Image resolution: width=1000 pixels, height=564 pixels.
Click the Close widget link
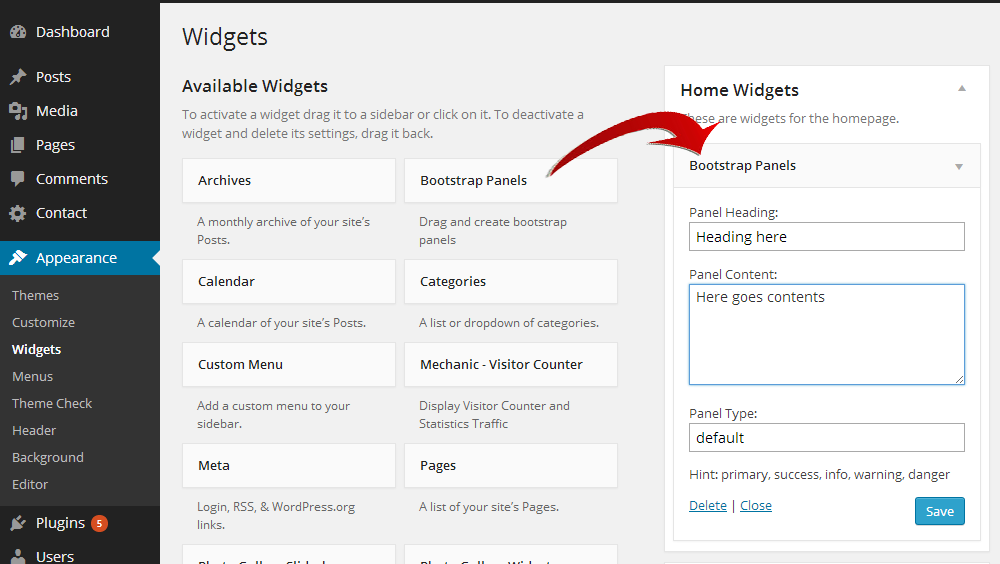pos(756,505)
